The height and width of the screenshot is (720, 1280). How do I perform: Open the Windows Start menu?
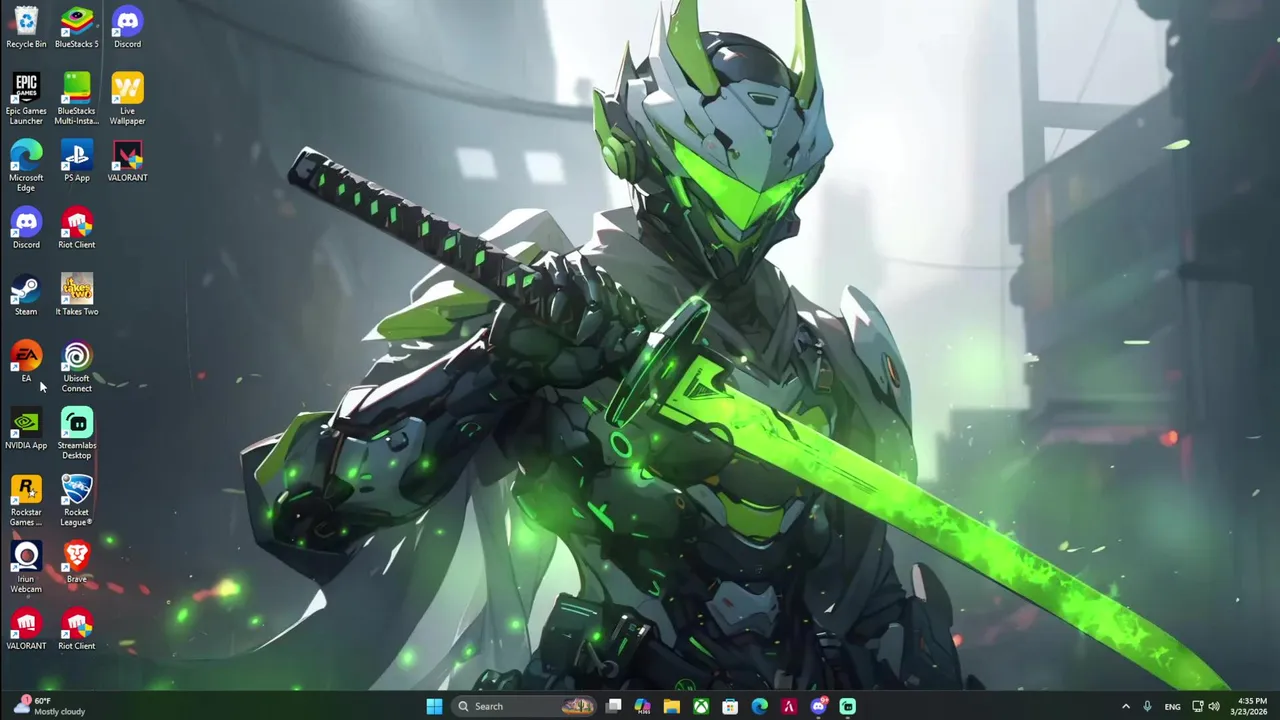click(x=434, y=706)
